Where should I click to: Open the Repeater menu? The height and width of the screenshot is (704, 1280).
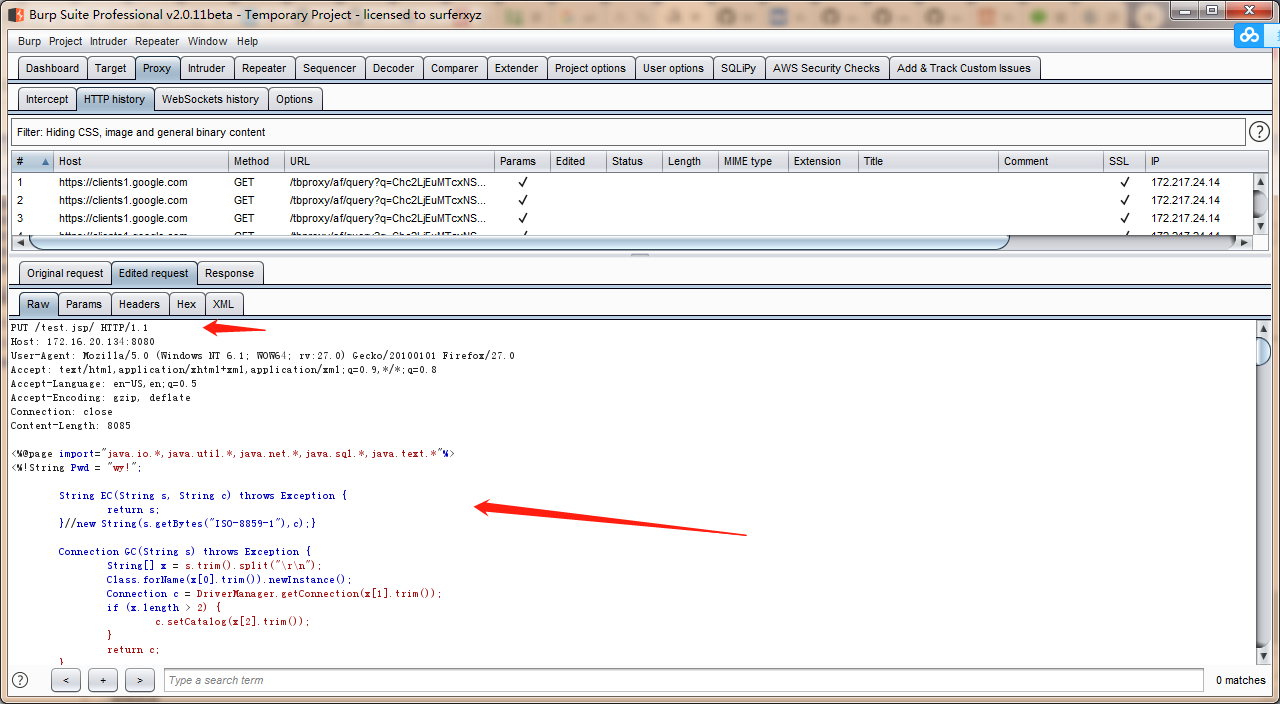tap(157, 41)
